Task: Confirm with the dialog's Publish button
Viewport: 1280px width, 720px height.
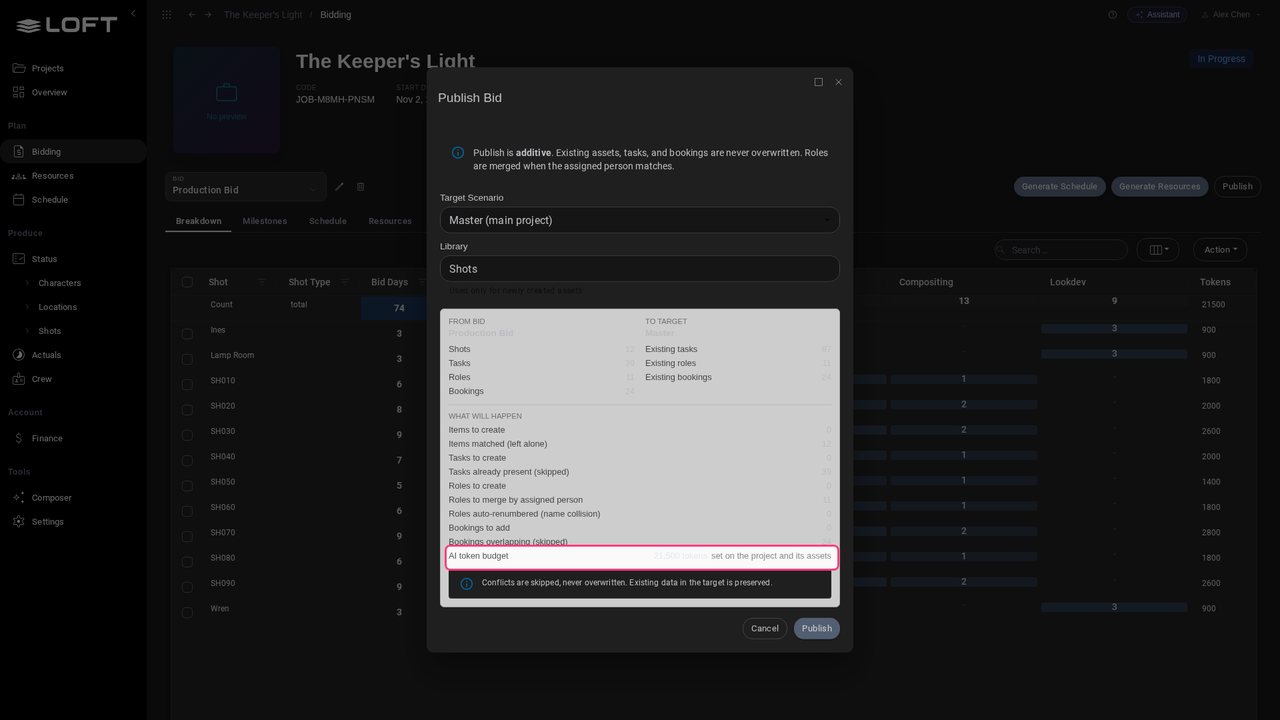Action: pyautogui.click(x=817, y=628)
